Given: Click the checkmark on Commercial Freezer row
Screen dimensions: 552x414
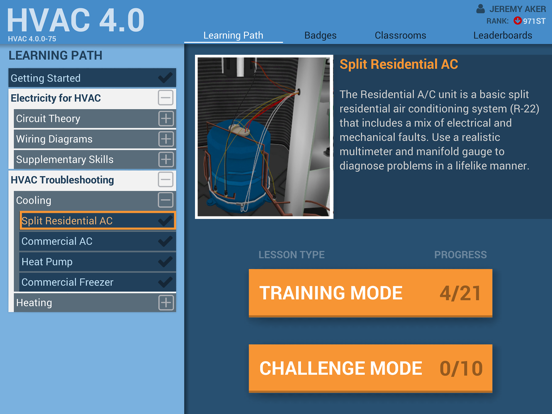Looking at the screenshot, I should [165, 282].
